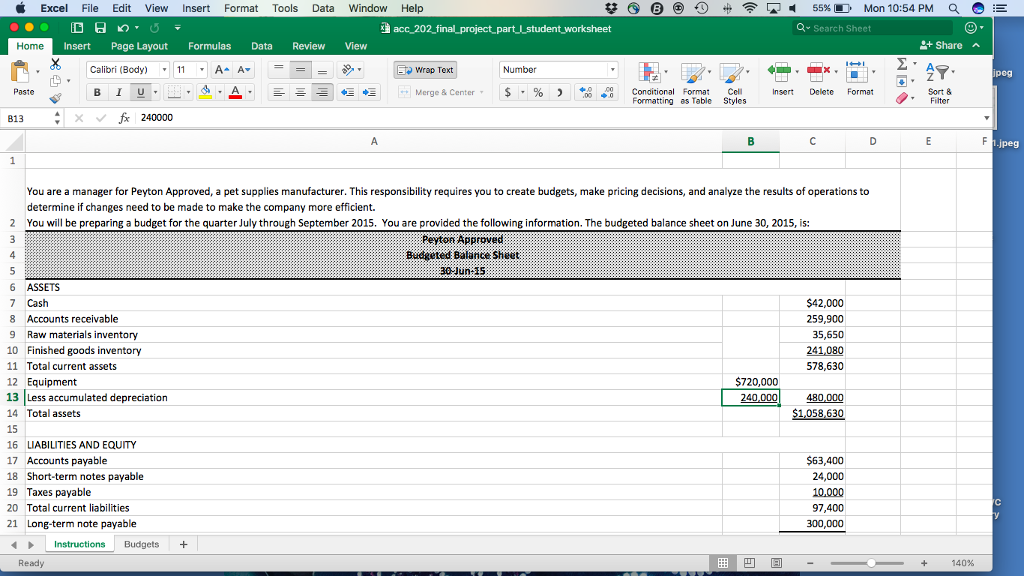This screenshot has height=576, width=1024.
Task: Click the Share button
Action: click(940, 46)
